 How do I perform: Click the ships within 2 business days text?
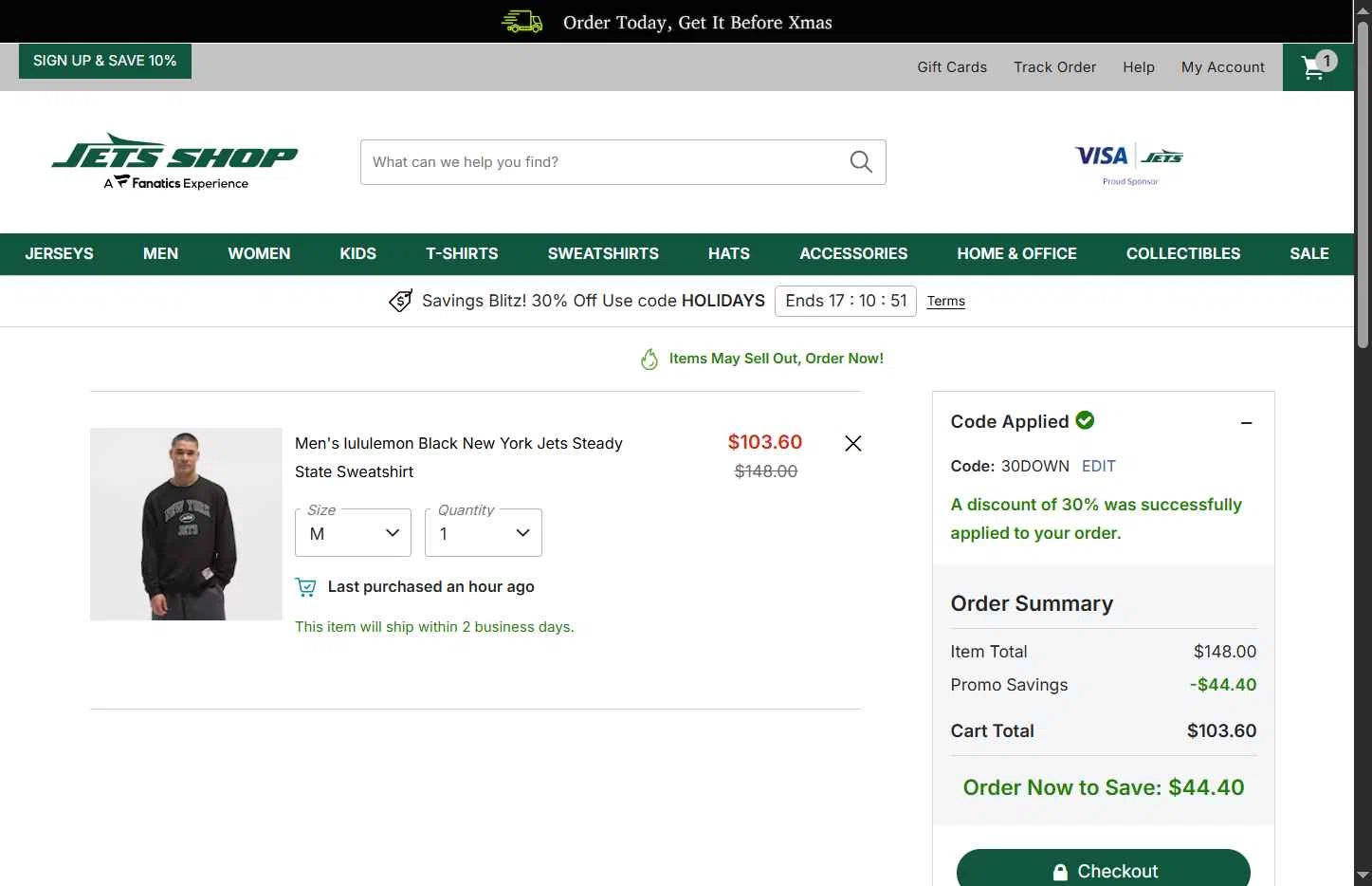(x=434, y=627)
